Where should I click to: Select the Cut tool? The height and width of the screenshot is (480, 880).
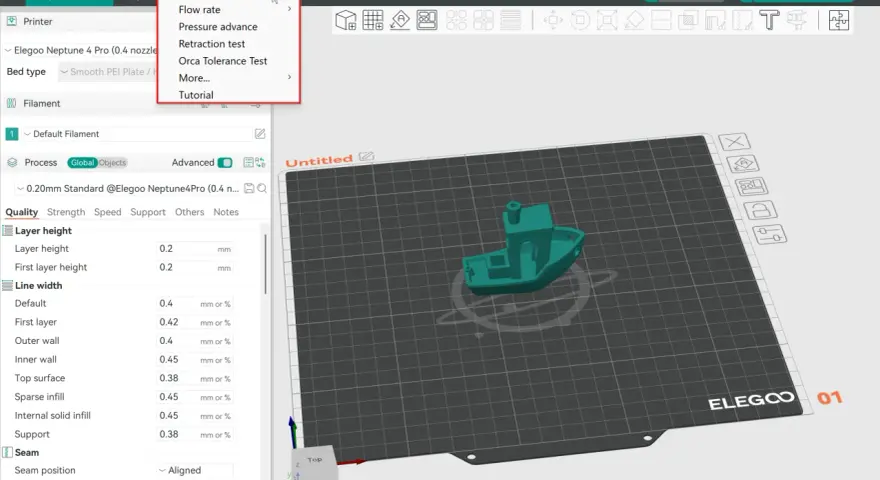pyautogui.click(x=661, y=21)
